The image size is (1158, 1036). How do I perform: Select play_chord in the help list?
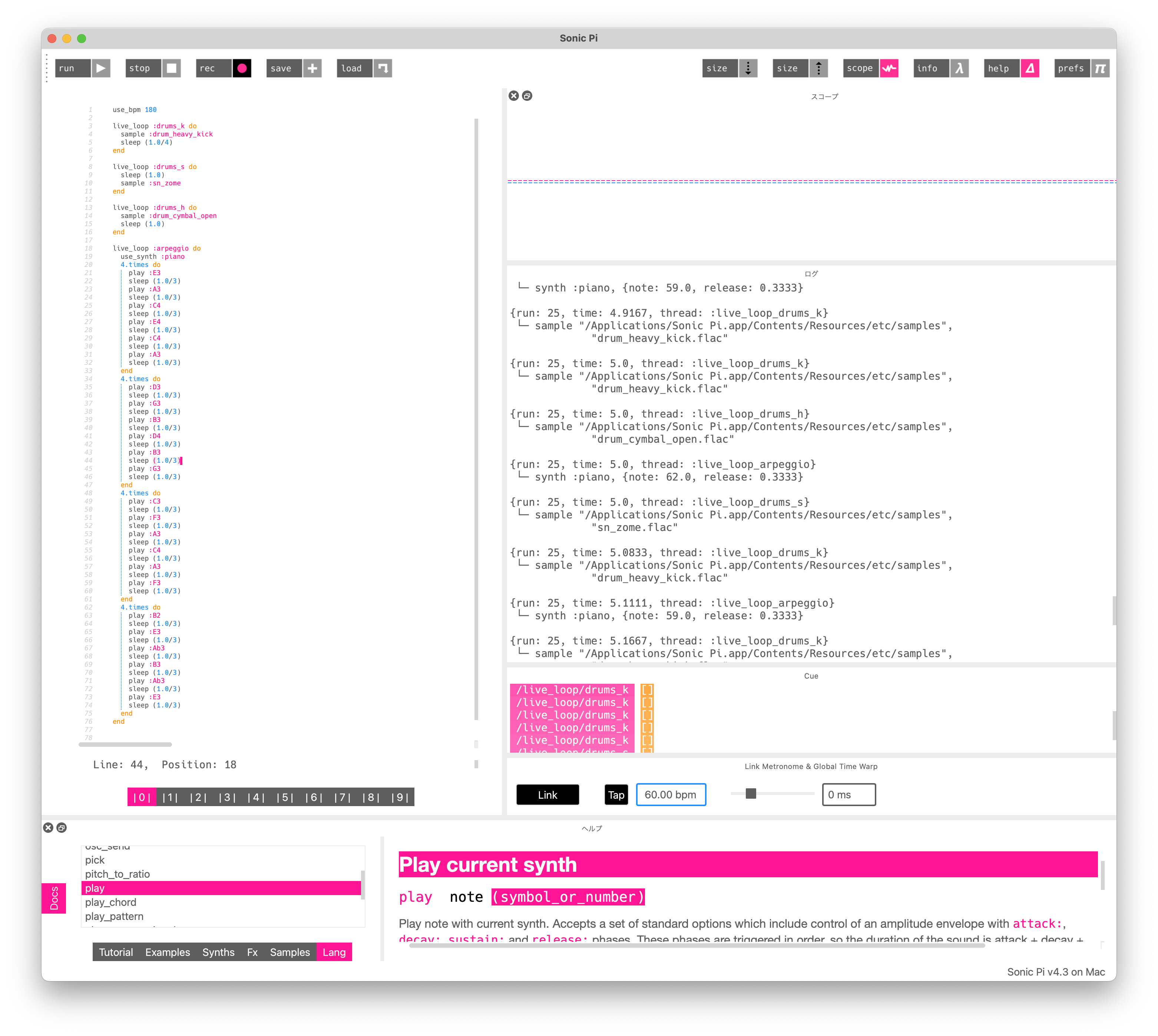[111, 902]
